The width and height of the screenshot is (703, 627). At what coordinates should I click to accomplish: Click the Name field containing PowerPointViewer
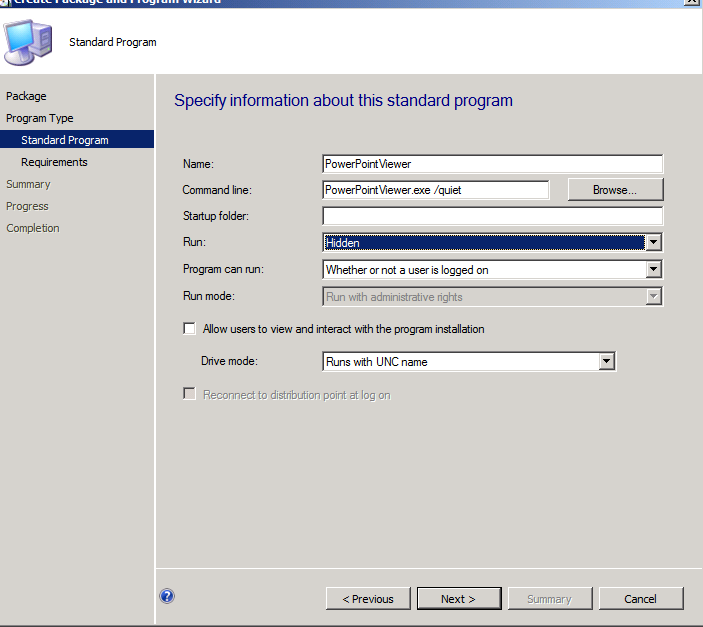click(x=492, y=164)
